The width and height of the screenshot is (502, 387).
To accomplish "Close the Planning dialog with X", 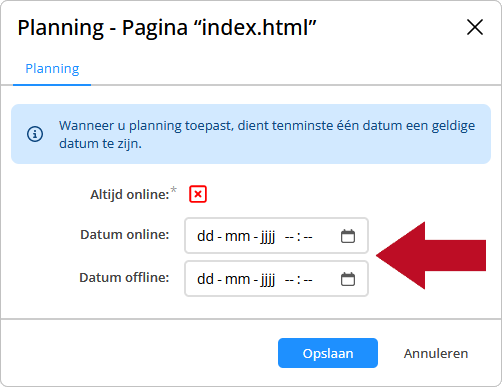I will [475, 27].
